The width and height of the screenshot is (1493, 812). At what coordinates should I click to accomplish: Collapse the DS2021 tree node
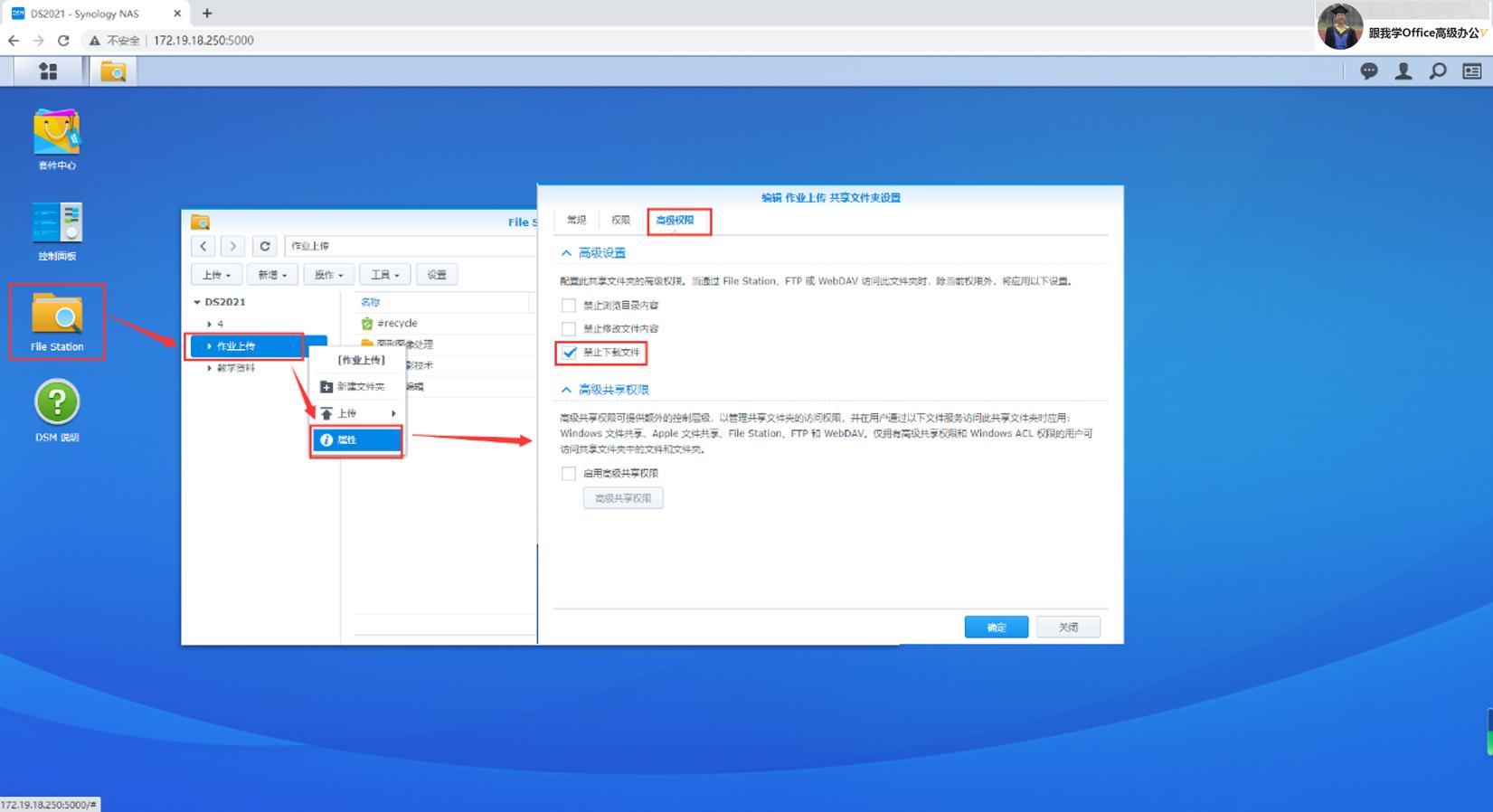pos(197,302)
